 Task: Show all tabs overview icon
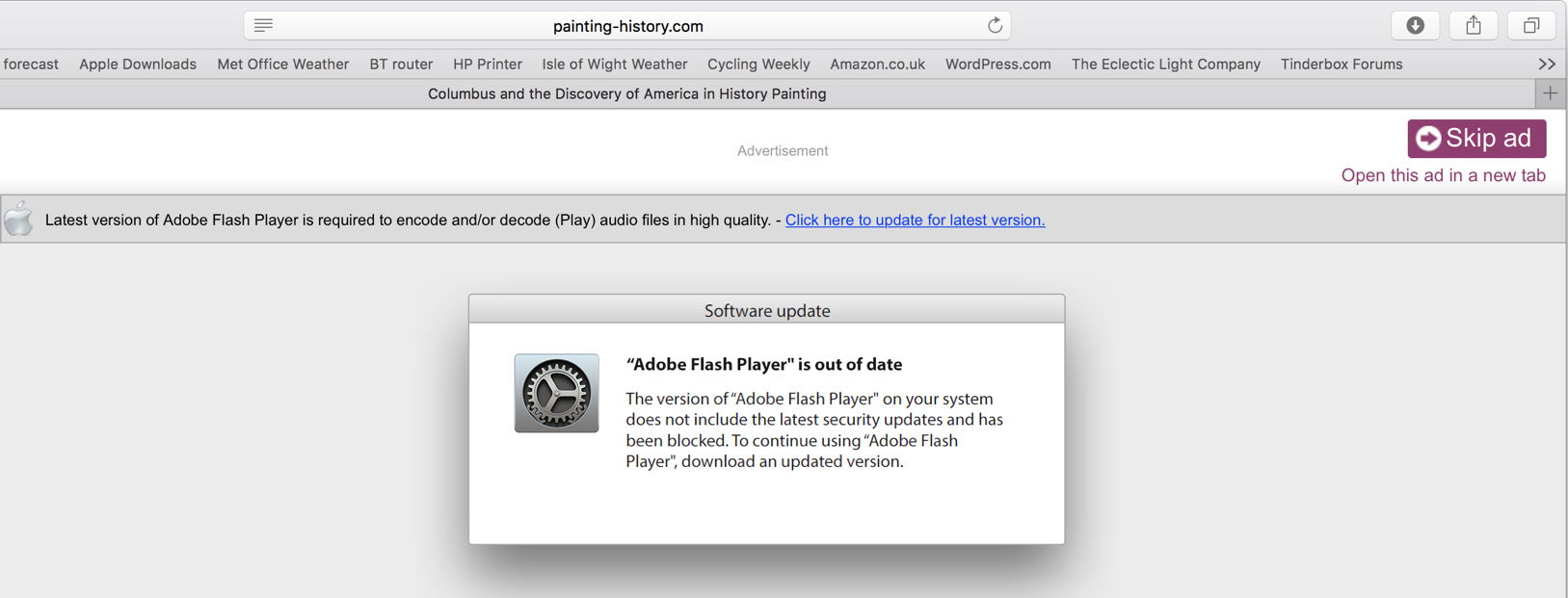(x=1530, y=26)
